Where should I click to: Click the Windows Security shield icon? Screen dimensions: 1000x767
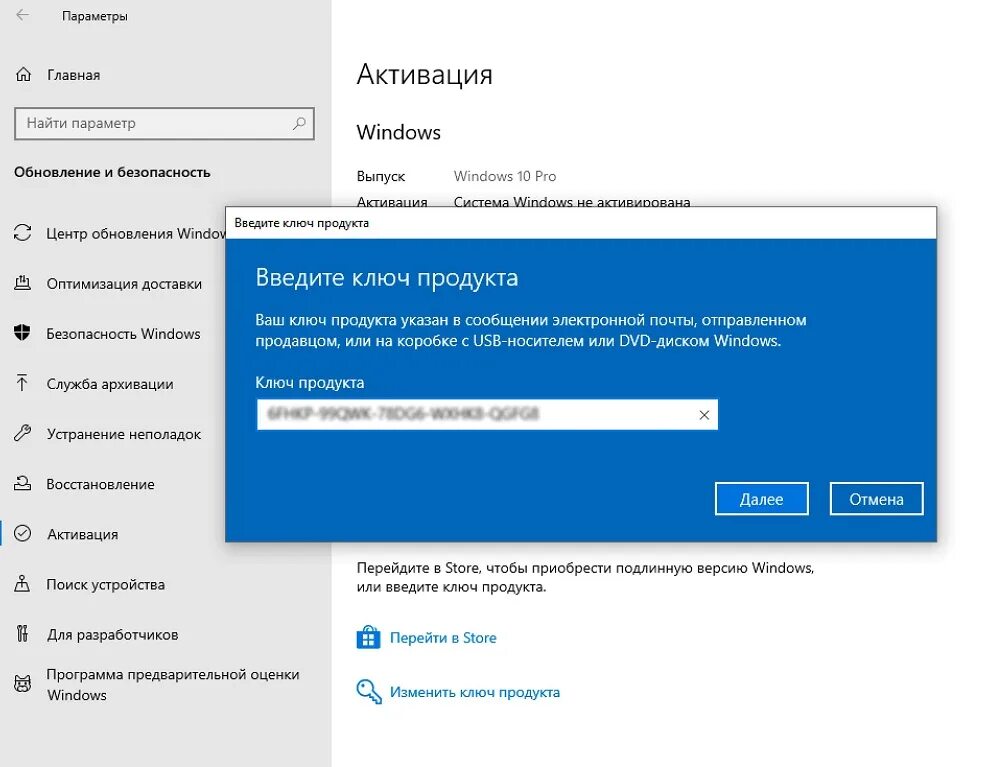tap(22, 333)
